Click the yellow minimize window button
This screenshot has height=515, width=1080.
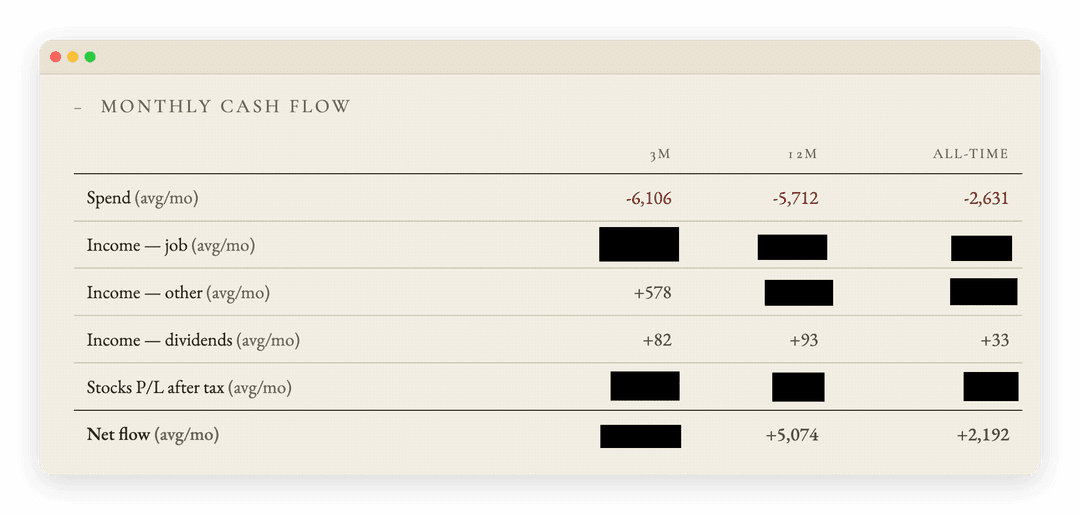(73, 56)
